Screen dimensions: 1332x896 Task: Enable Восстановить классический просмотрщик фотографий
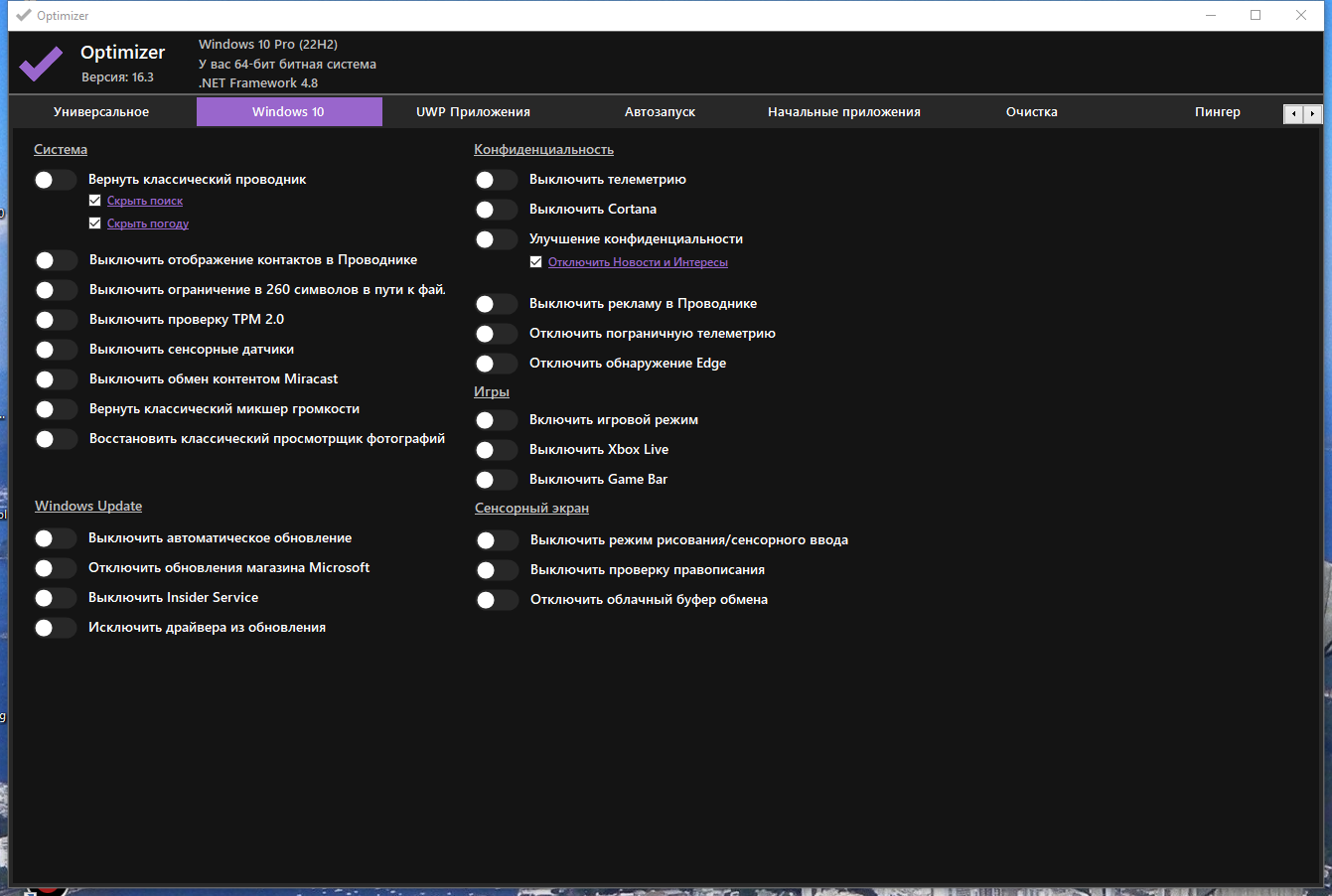[x=56, y=439]
